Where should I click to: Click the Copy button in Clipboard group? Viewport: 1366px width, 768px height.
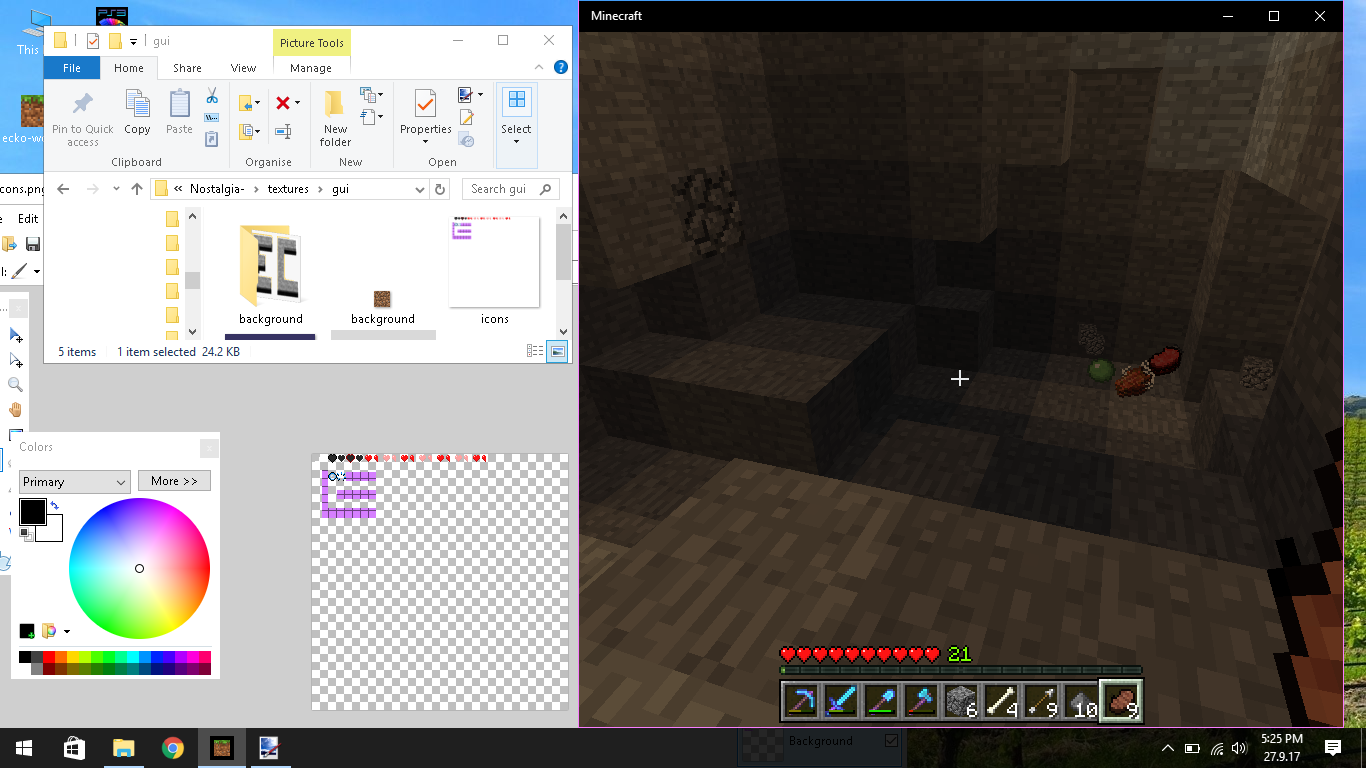[137, 112]
